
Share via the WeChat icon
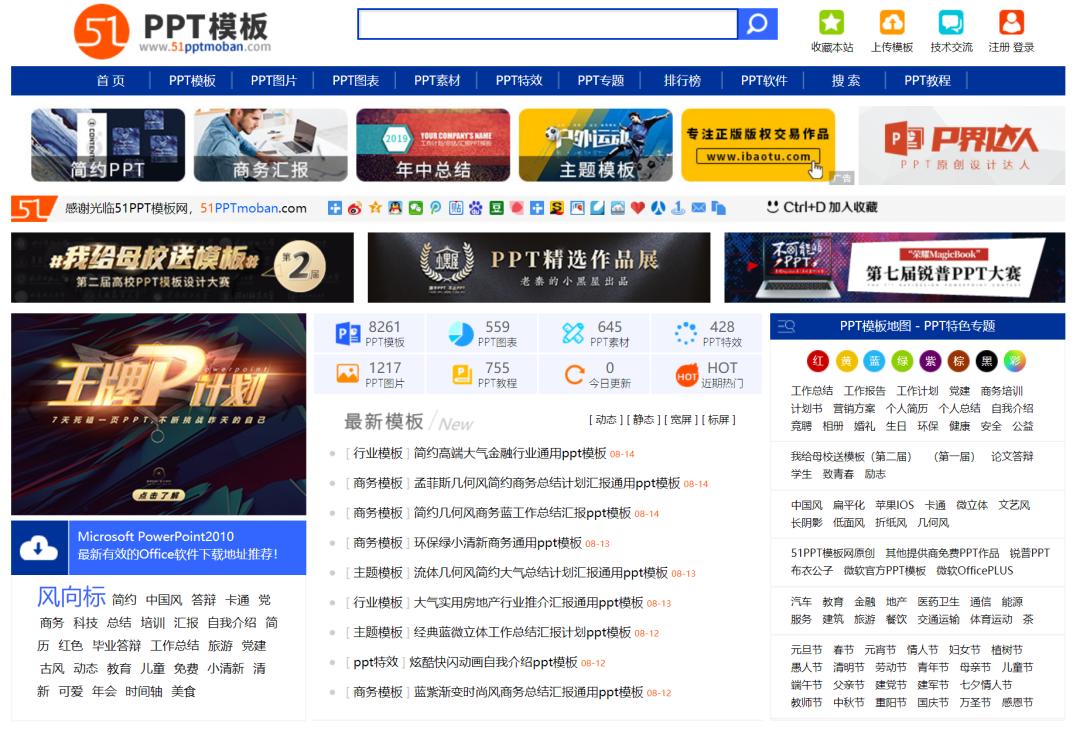(x=414, y=207)
